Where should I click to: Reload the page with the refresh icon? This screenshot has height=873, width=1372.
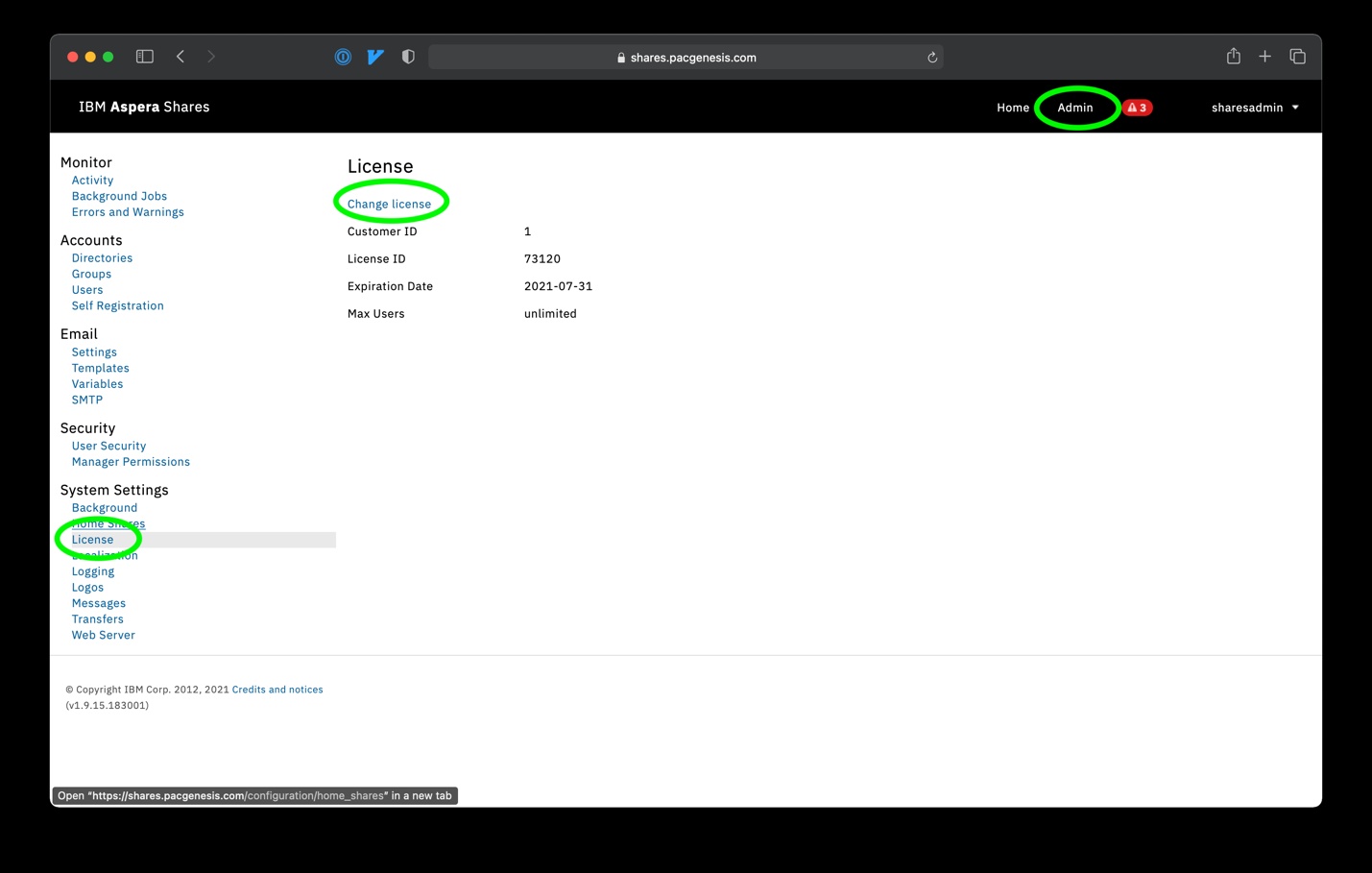931,58
